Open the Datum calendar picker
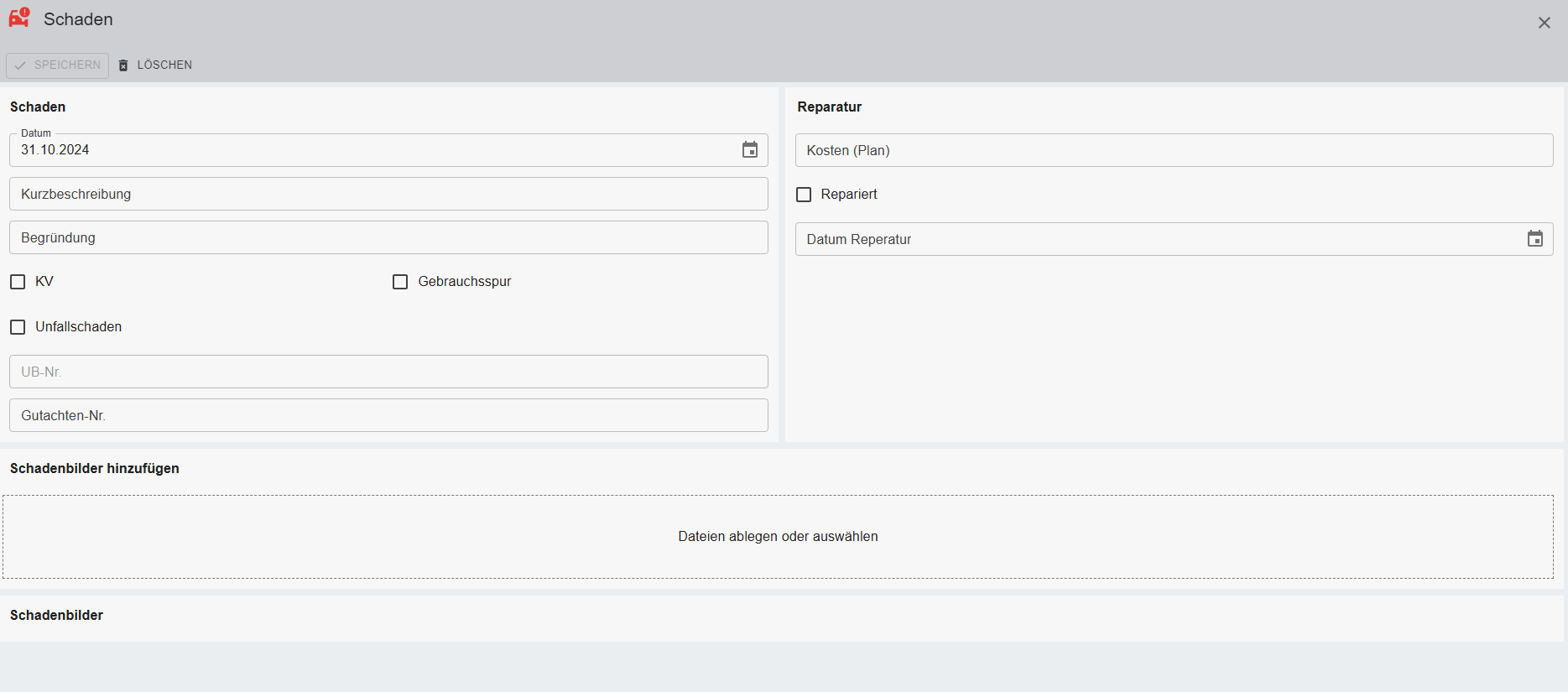The height and width of the screenshot is (692, 1568). coord(749,150)
